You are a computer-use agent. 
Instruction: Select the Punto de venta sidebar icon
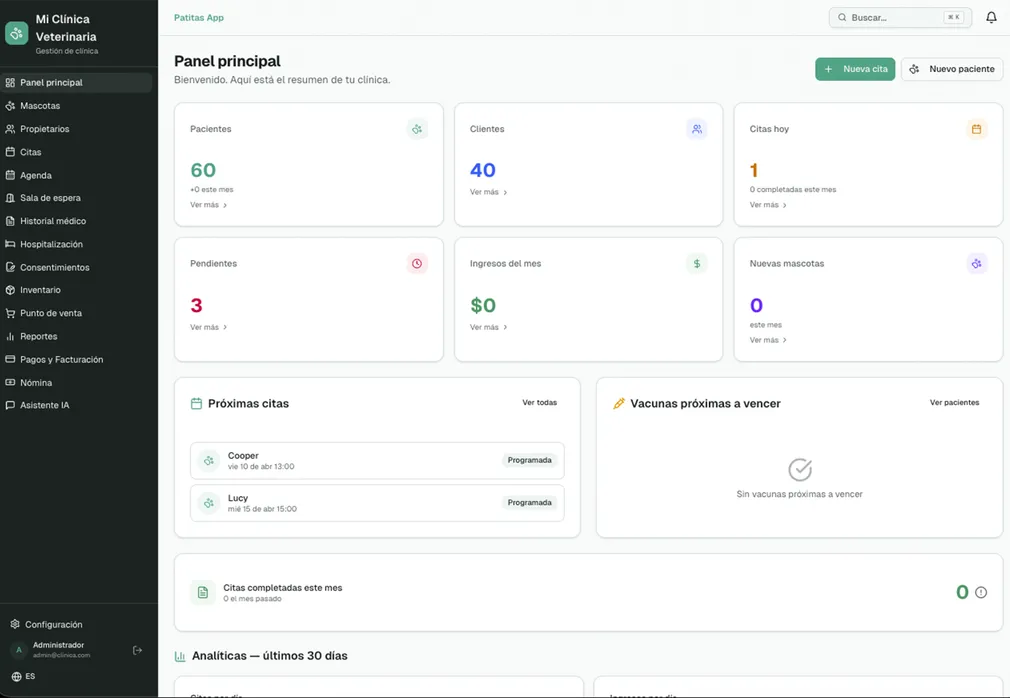(x=10, y=312)
